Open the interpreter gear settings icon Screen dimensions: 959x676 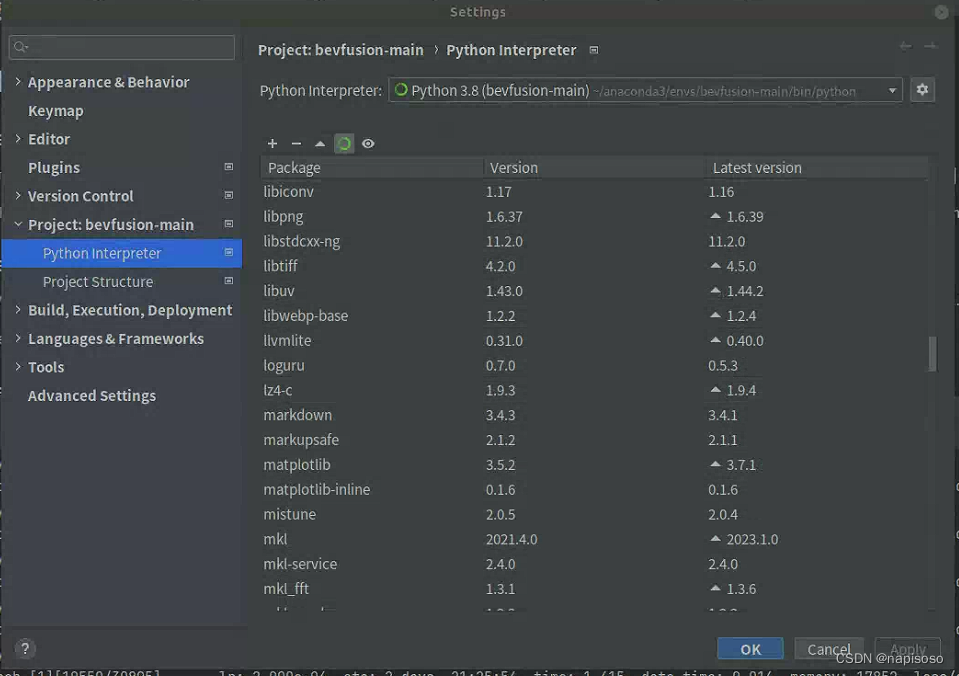[922, 91]
